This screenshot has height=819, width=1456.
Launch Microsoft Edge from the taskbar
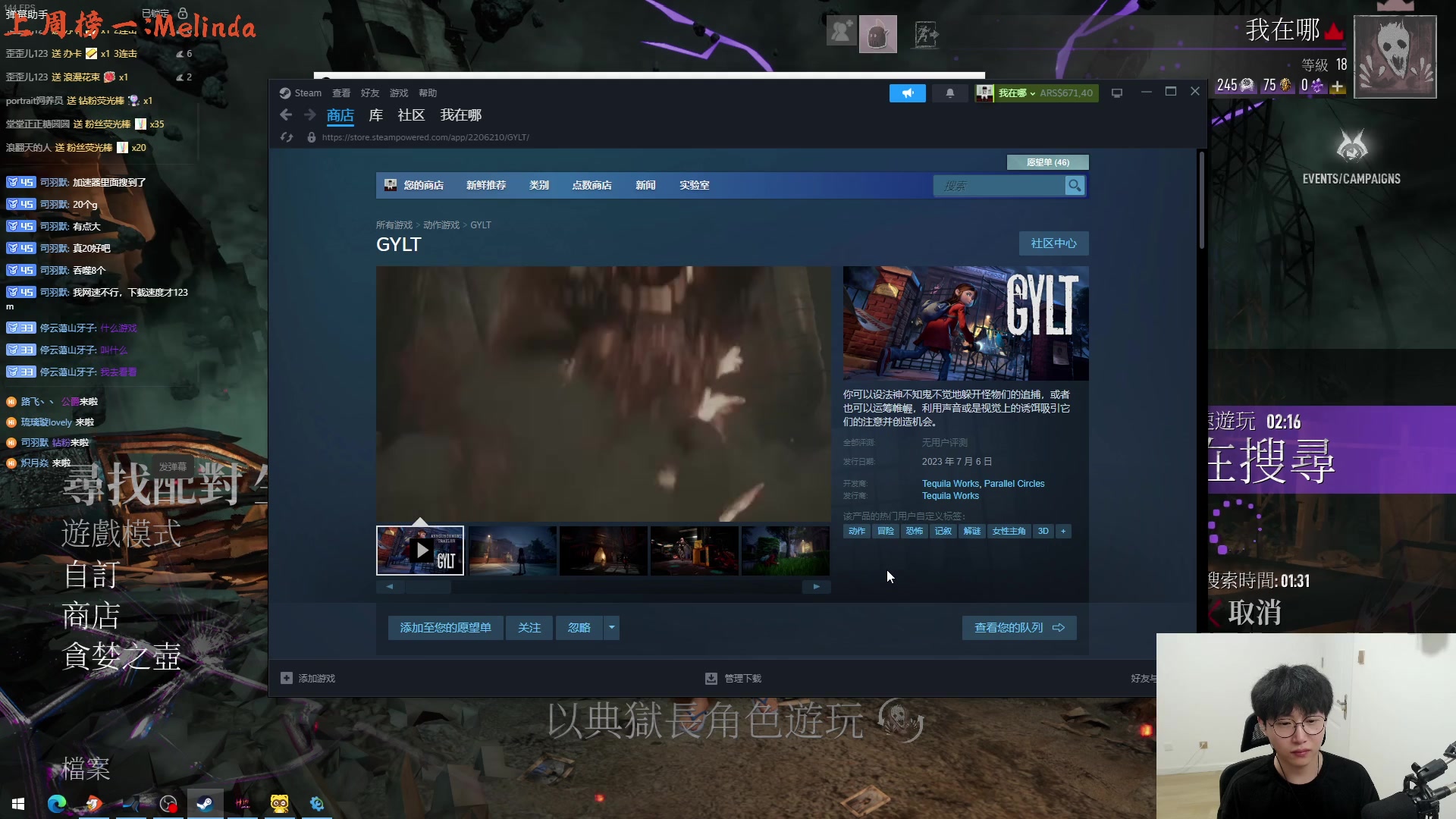coord(57,803)
